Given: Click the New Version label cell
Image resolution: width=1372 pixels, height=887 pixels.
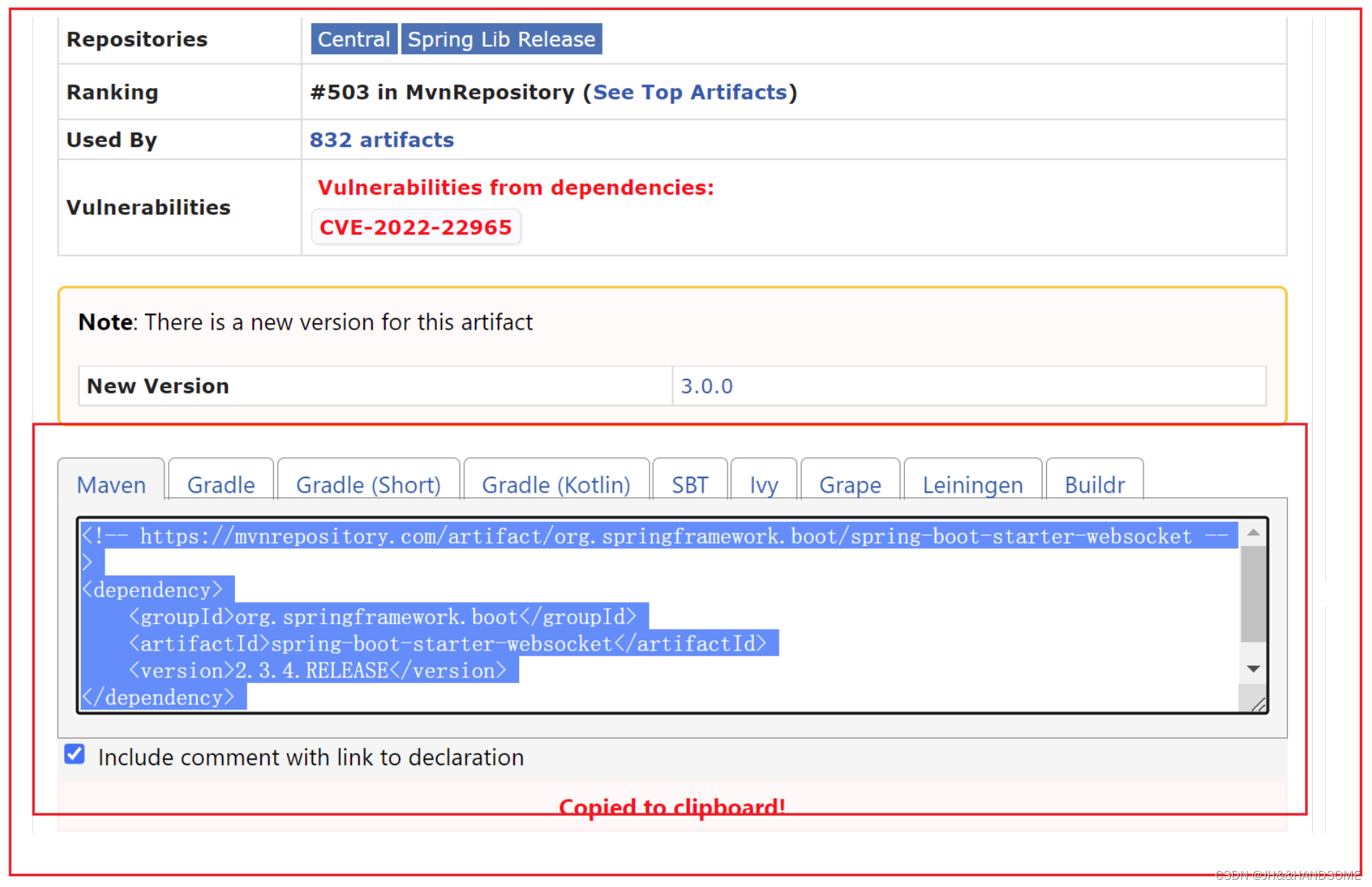Looking at the screenshot, I should point(375,386).
